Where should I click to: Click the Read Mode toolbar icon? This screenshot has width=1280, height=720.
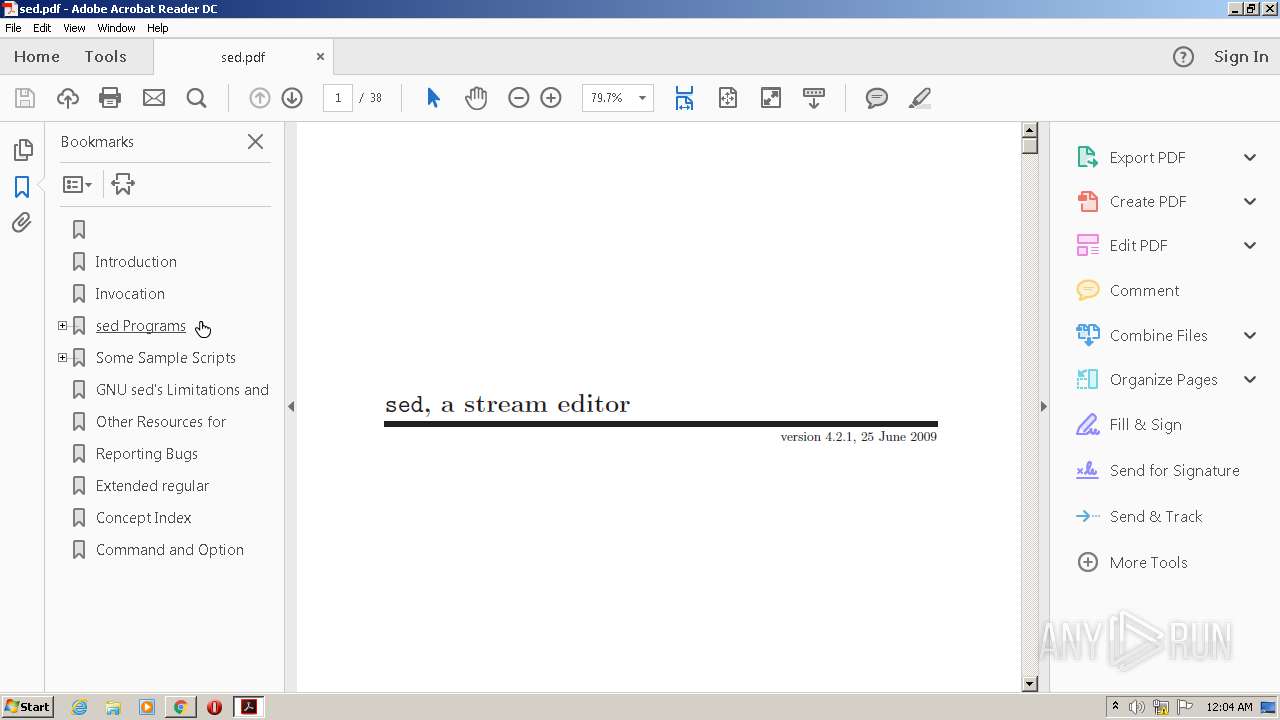point(814,98)
